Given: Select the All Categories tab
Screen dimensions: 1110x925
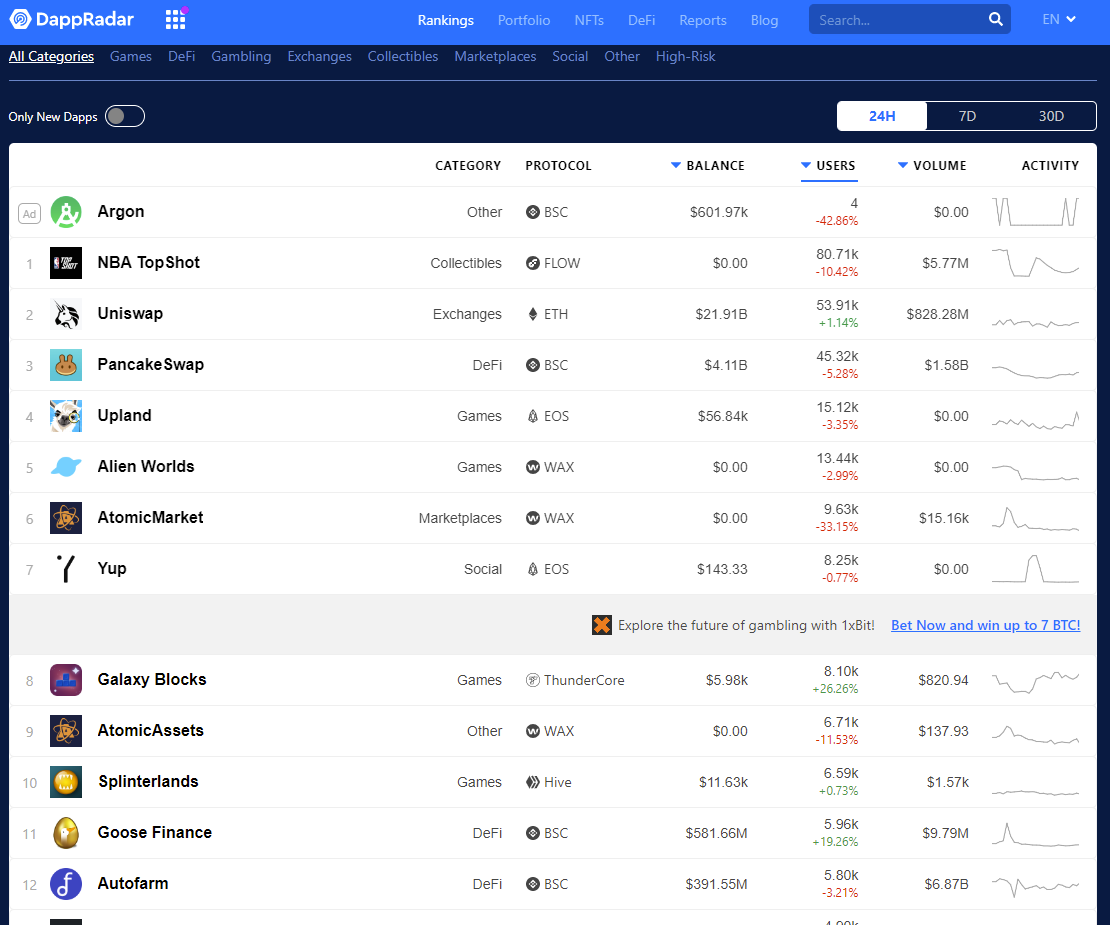Looking at the screenshot, I should (x=51, y=57).
